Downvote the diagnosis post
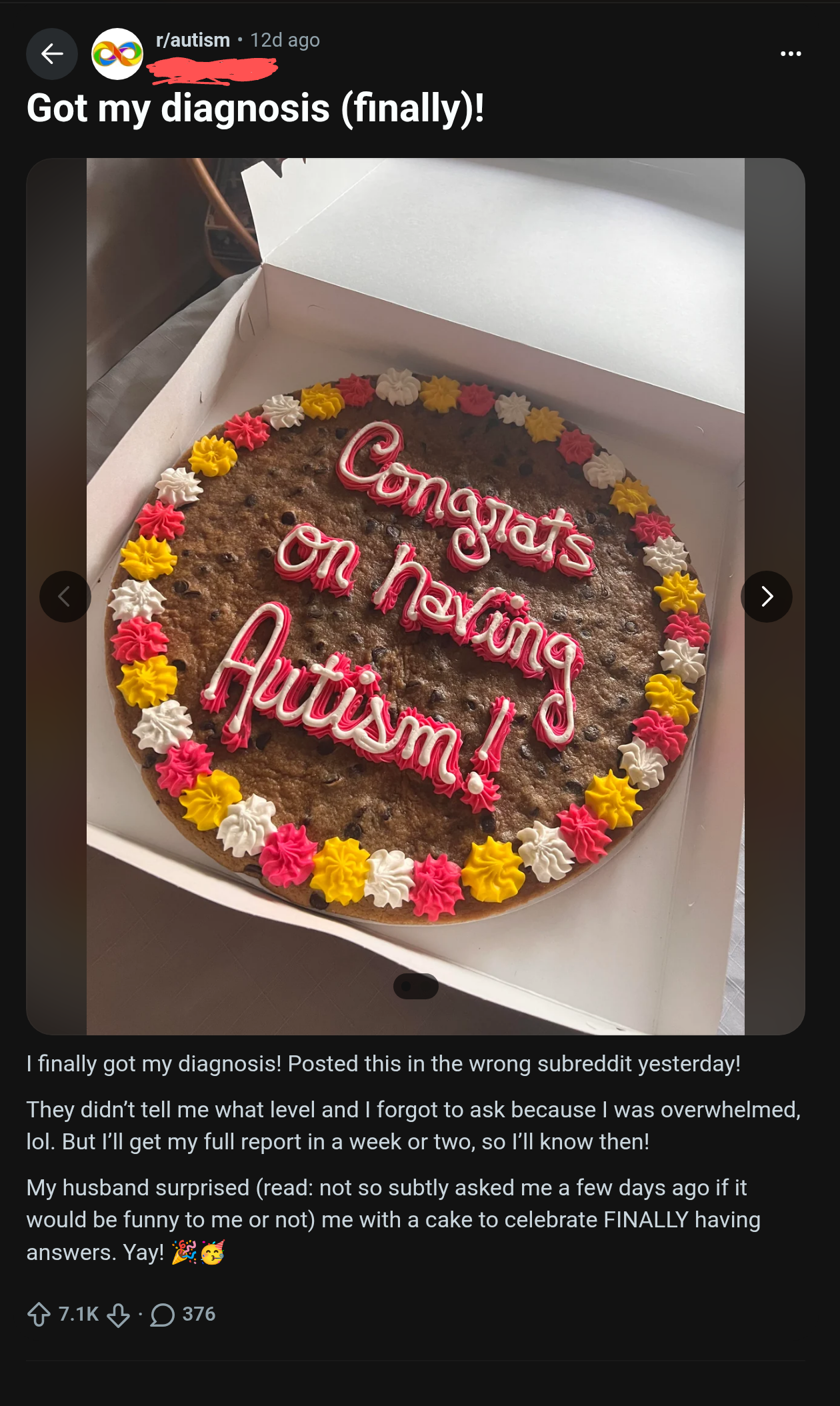The image size is (840, 1406). (x=119, y=1315)
